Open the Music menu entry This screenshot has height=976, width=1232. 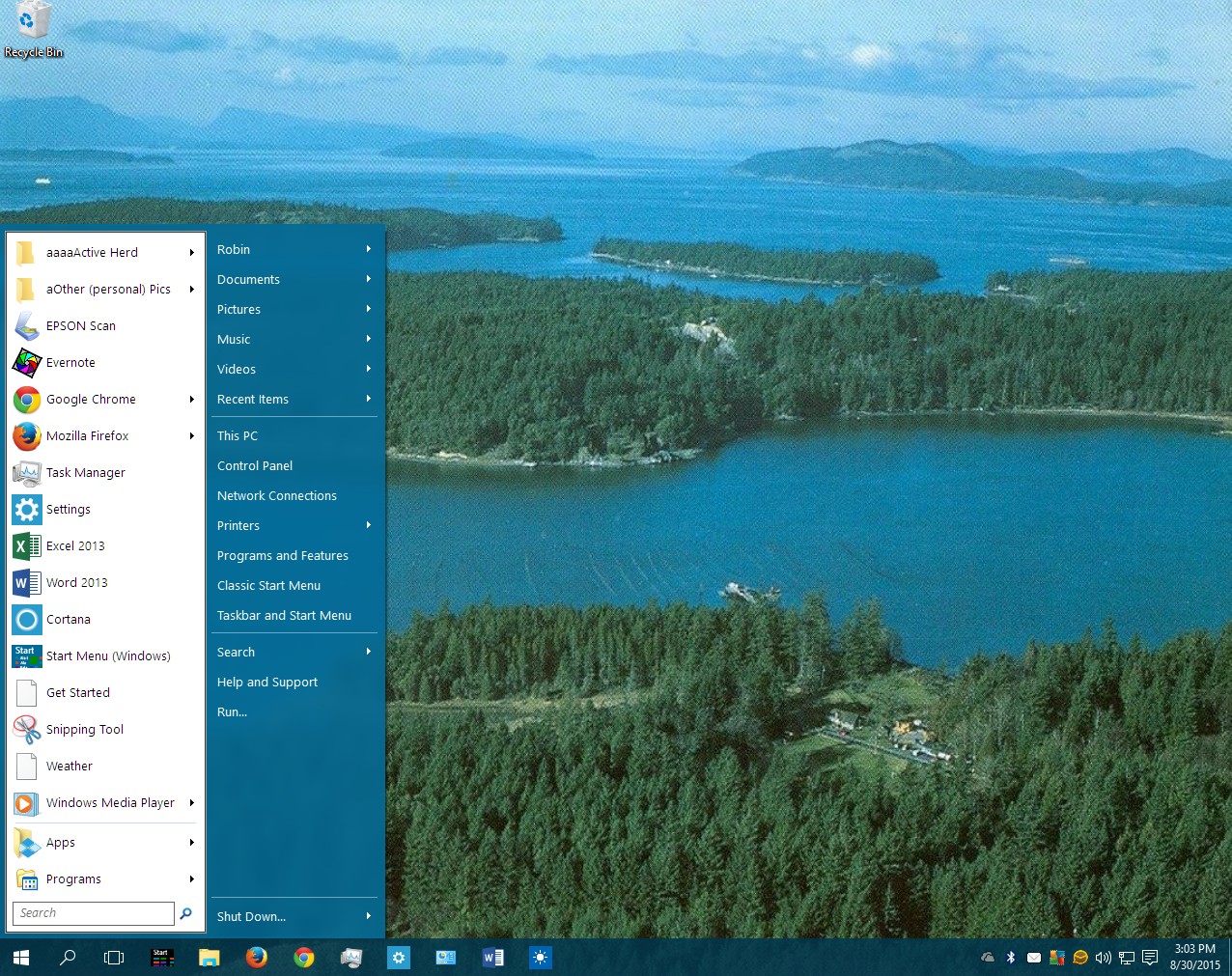pos(294,339)
